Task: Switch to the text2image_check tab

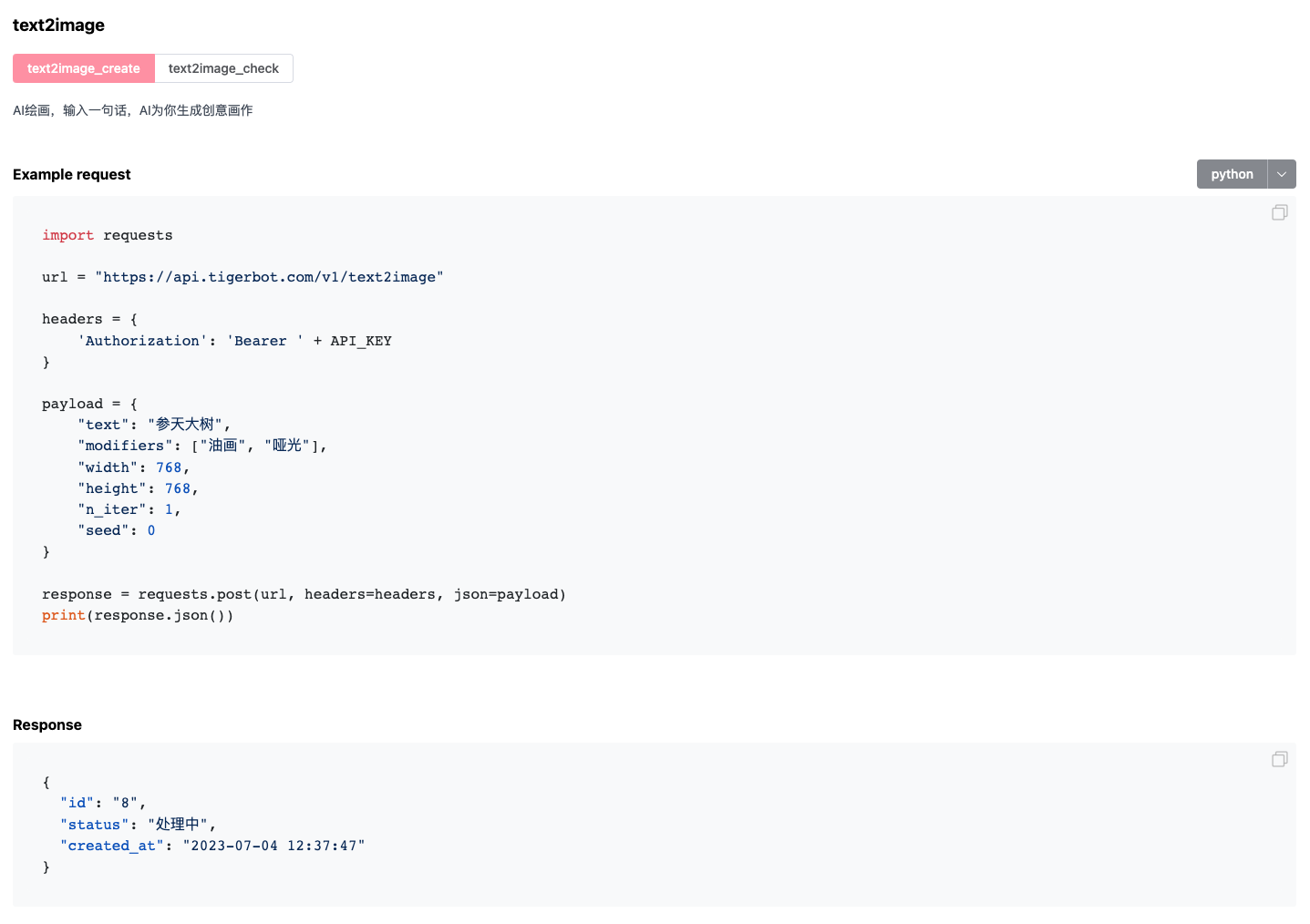Action: click(x=223, y=68)
